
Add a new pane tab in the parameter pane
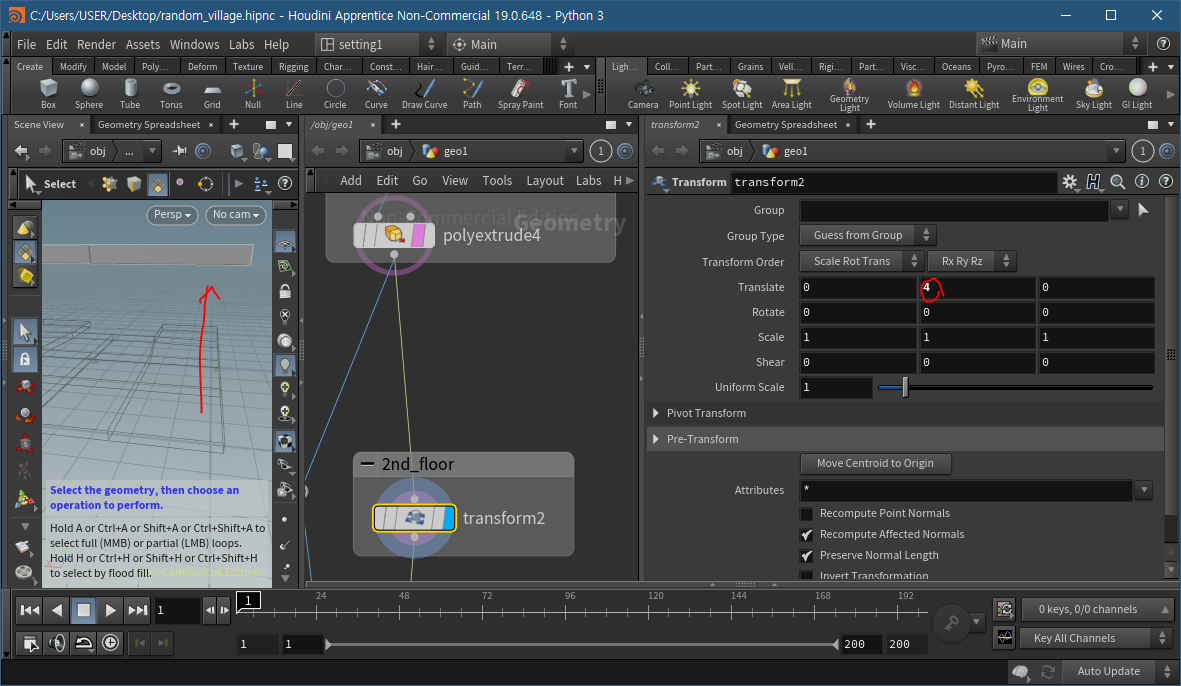[x=871, y=124]
